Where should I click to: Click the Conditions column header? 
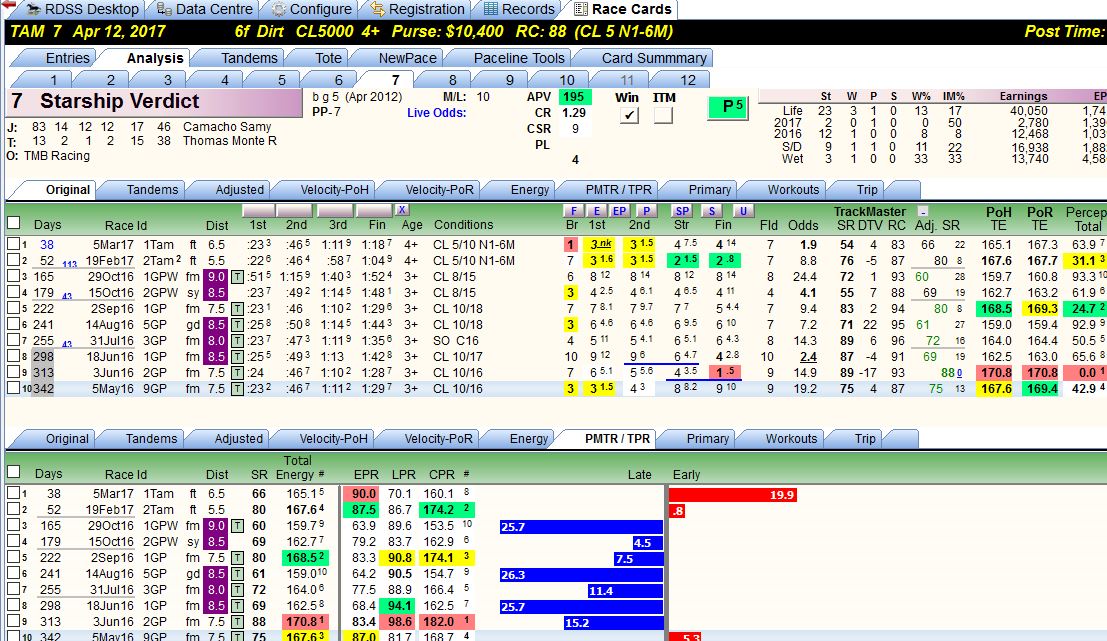463,224
